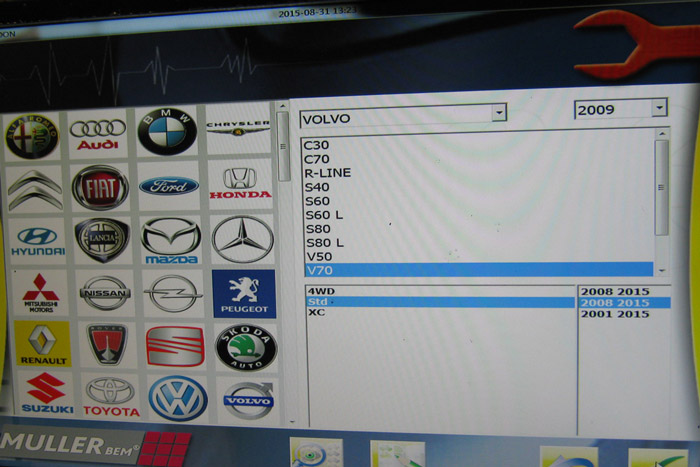The width and height of the screenshot is (700, 467).
Task: Pick the Seat brand logo
Action: [175, 346]
